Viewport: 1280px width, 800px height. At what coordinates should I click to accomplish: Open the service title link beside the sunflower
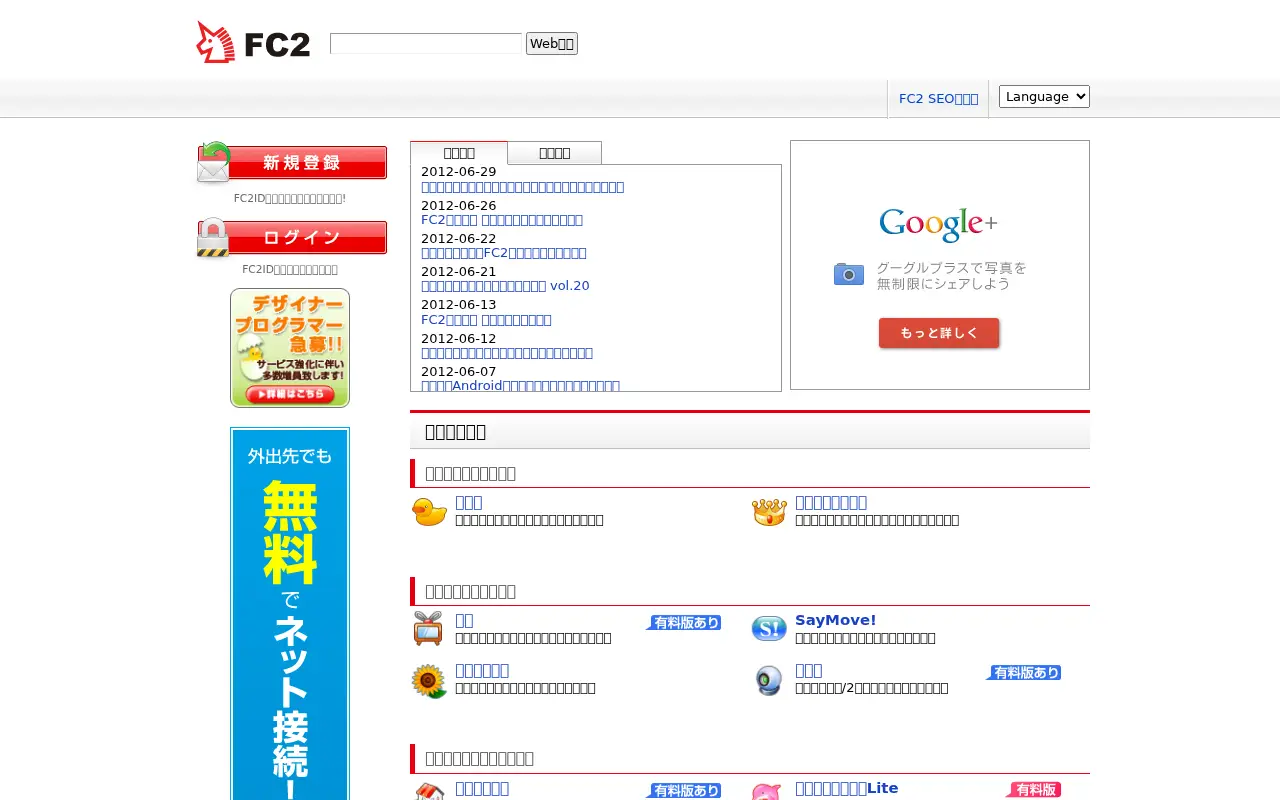[x=482, y=670]
